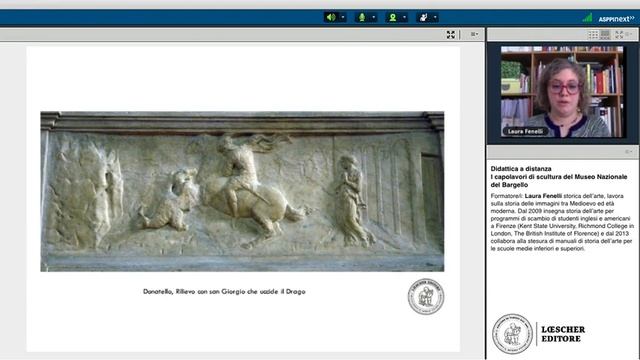Click the Laura Fenelli name label
Viewport: 640px width, 360px height.
coord(525,131)
